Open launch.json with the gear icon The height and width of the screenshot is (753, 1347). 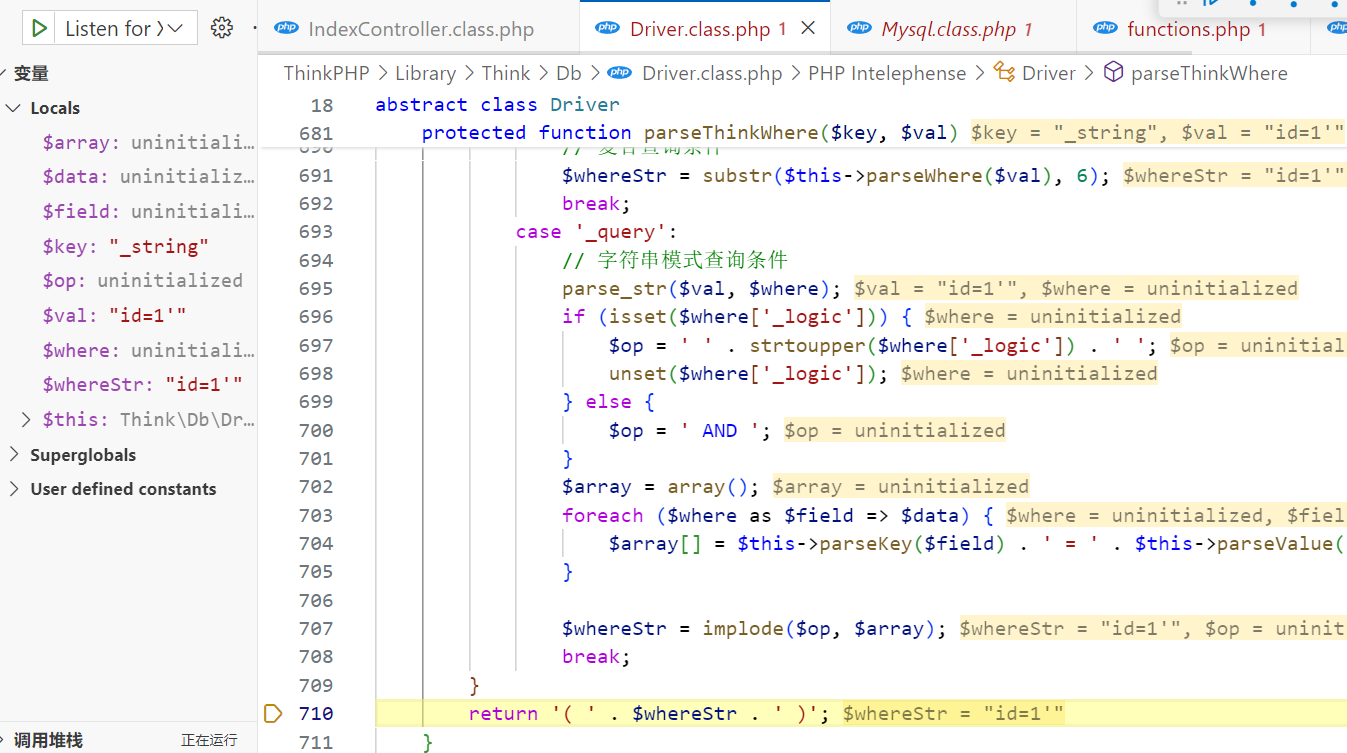222,29
